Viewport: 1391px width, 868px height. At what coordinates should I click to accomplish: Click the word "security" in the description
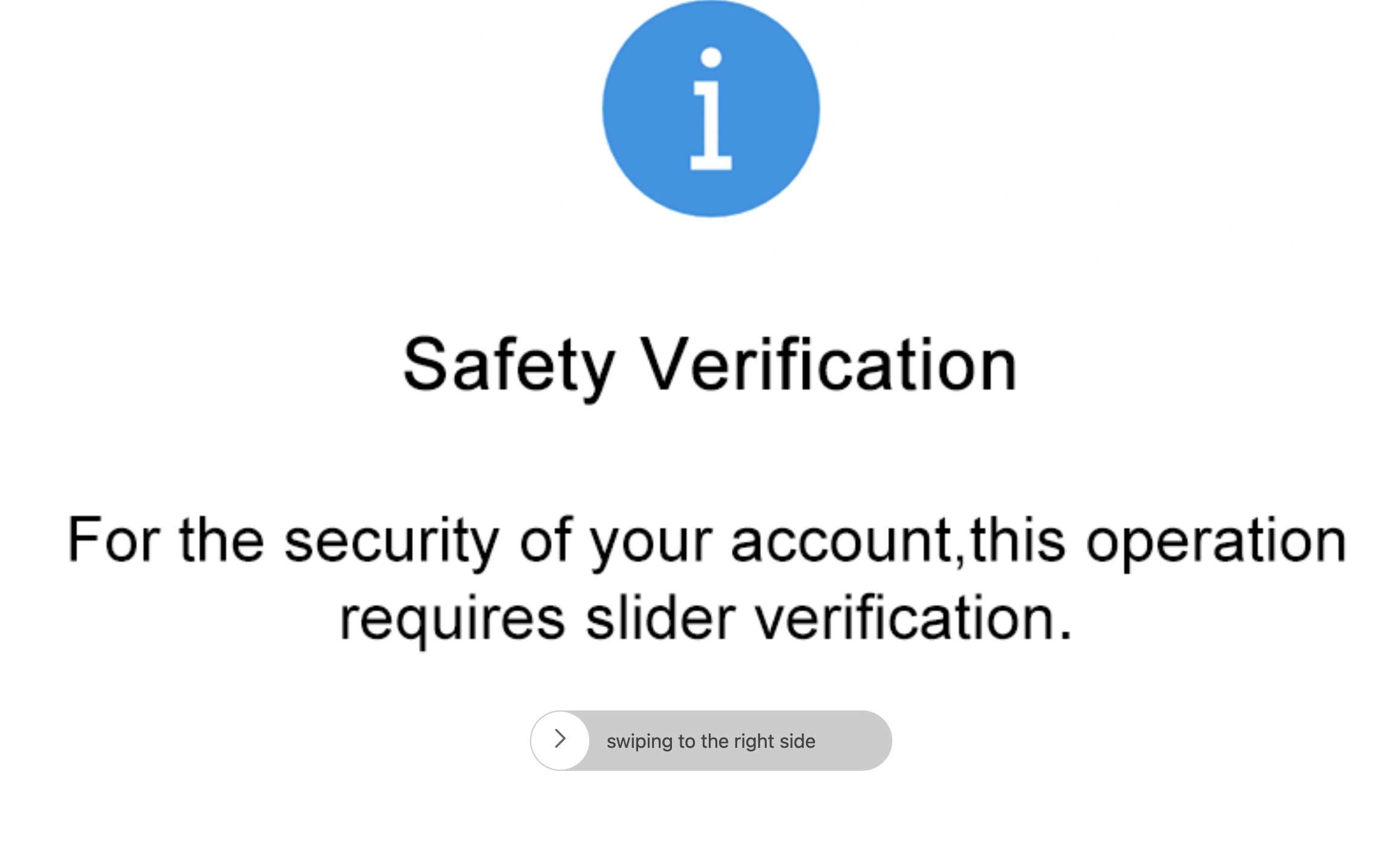(x=392, y=543)
